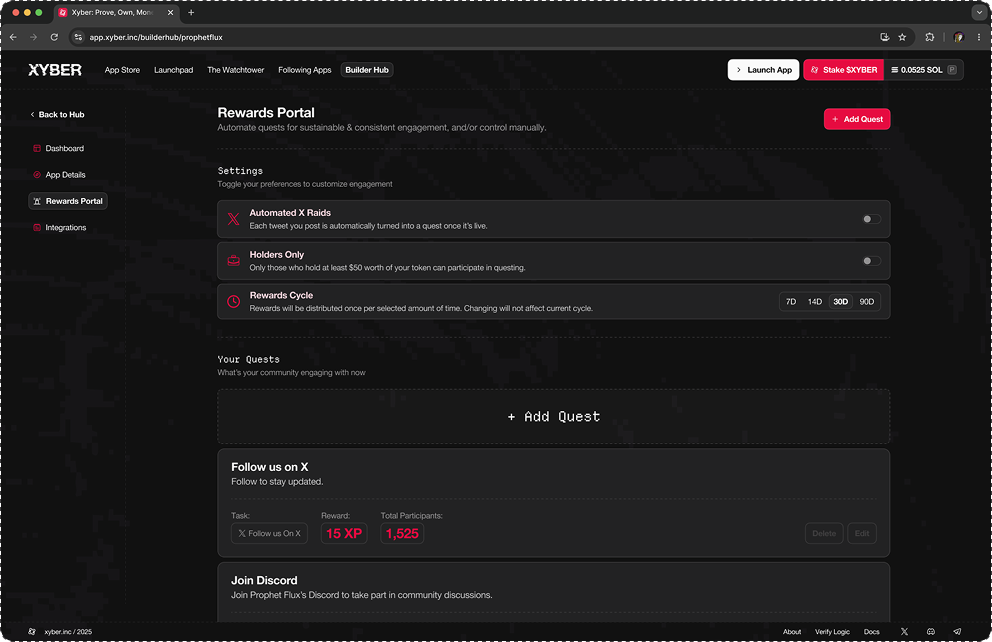Reload the page
Image resolution: width=992 pixels, height=642 pixels.
coord(54,37)
